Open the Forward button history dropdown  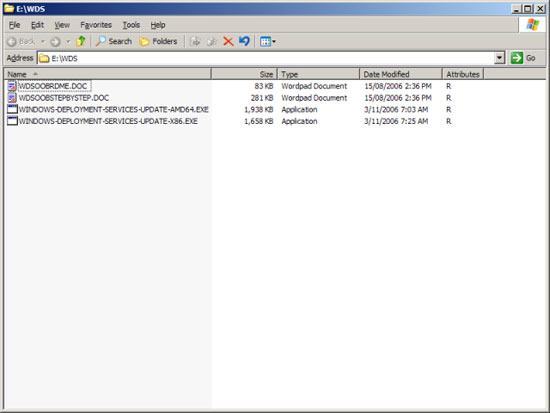click(x=68, y=41)
